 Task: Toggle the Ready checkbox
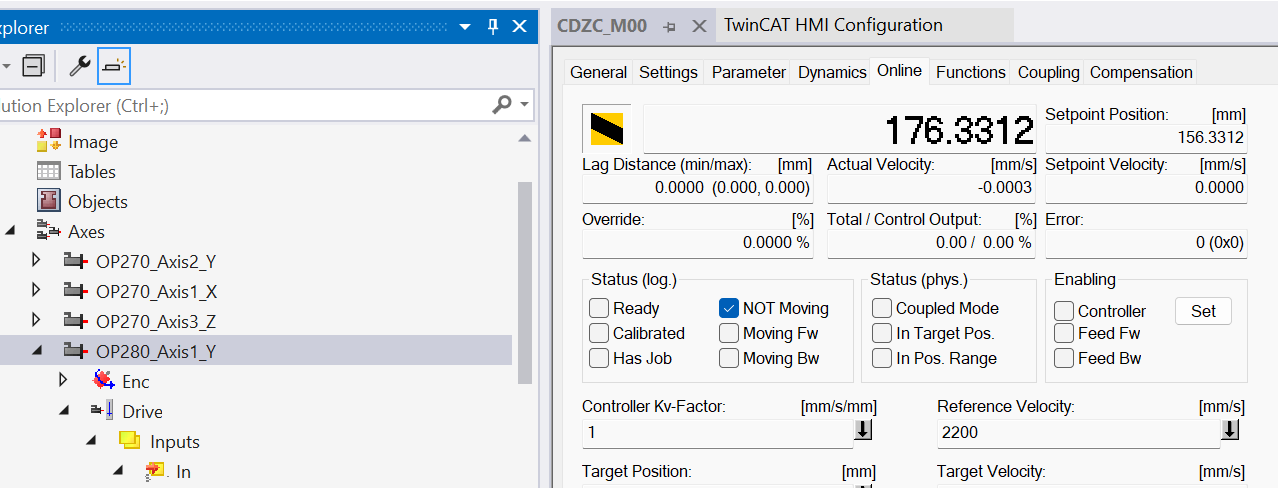click(599, 308)
